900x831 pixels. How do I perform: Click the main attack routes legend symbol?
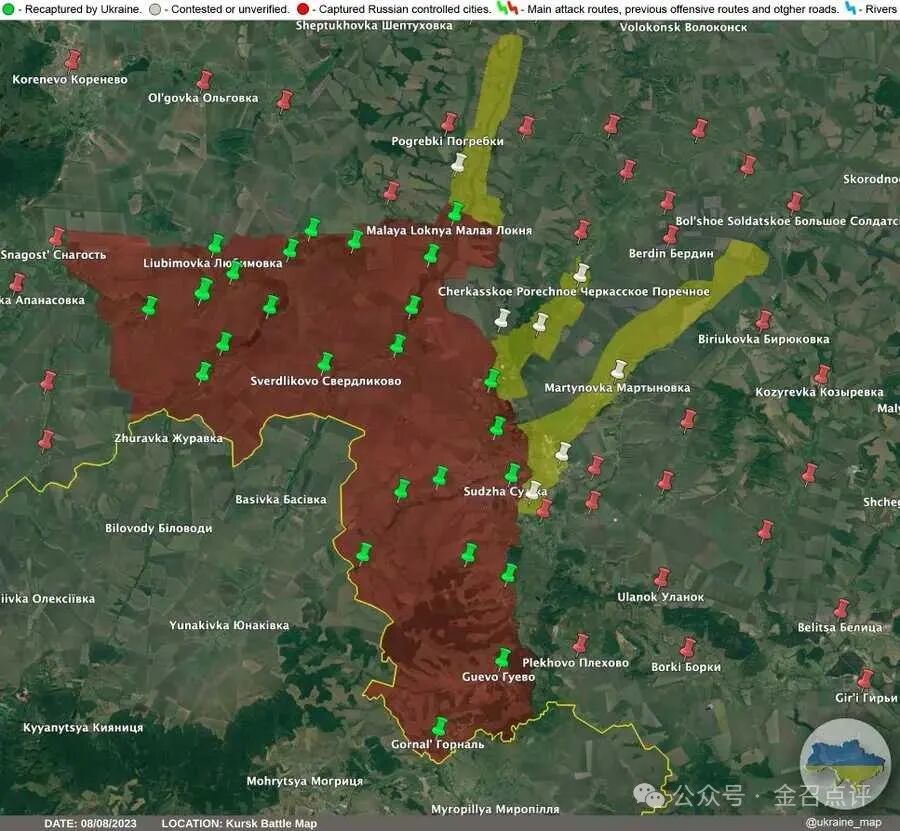click(507, 9)
